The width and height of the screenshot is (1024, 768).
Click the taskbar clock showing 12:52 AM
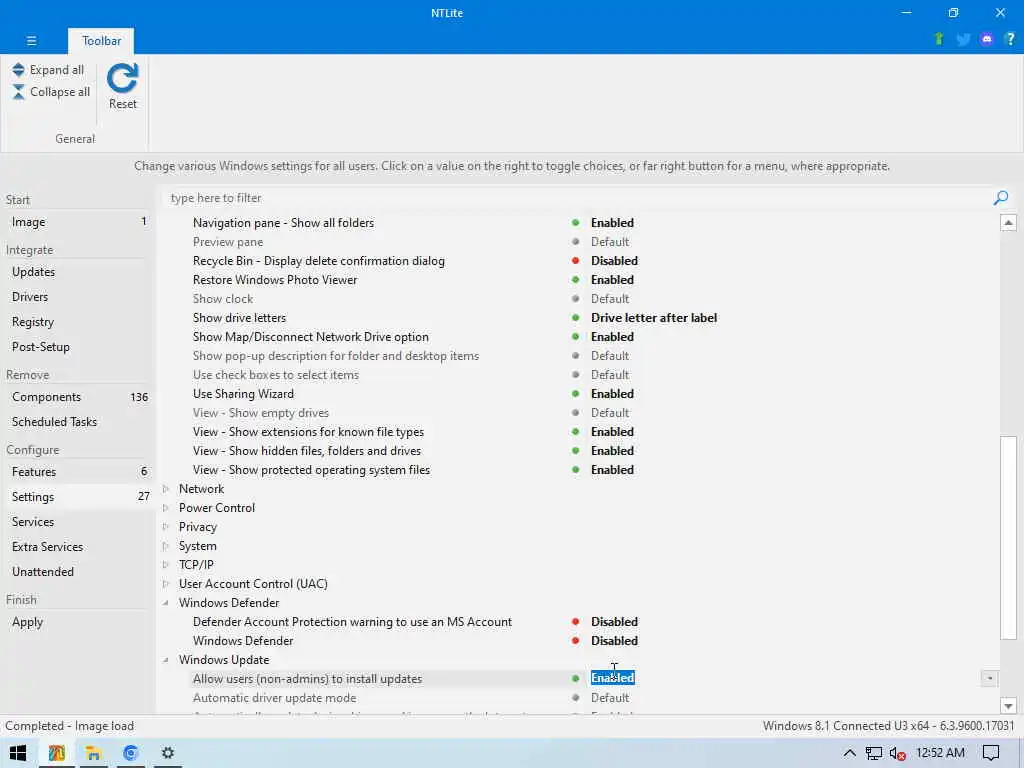940,753
